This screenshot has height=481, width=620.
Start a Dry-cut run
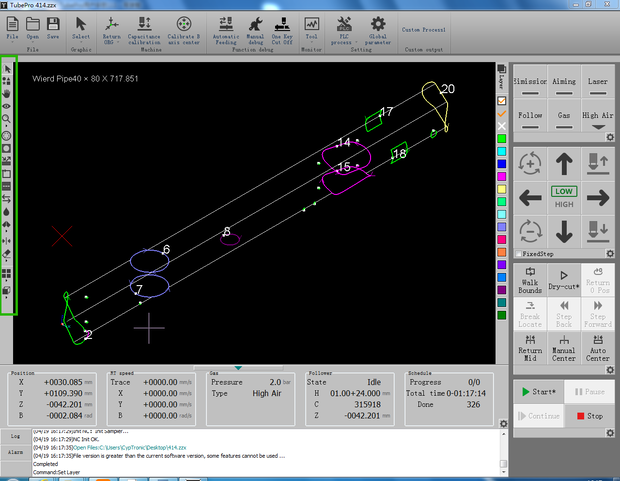pyautogui.click(x=564, y=280)
